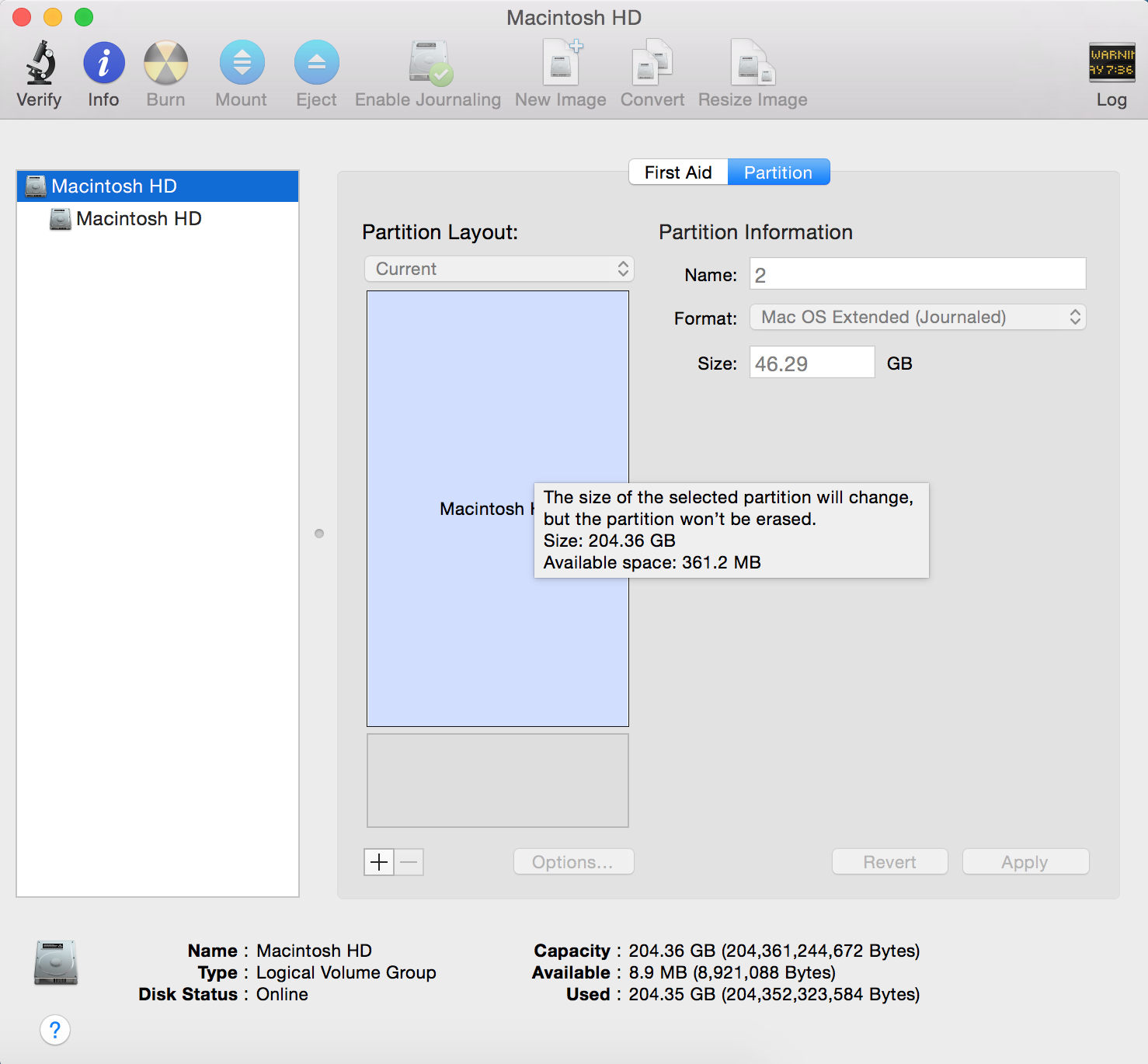1148x1064 pixels.
Task: Click the Logical Volume Group type text
Action: [x=346, y=973]
